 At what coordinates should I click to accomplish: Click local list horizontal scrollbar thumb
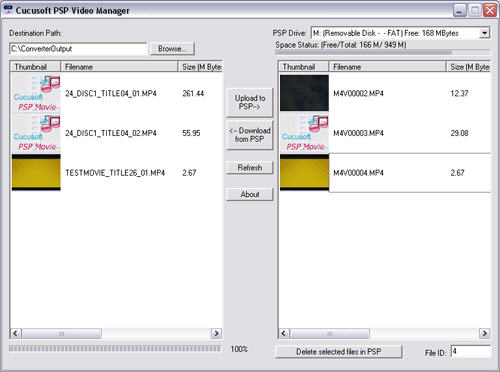click(x=62, y=333)
